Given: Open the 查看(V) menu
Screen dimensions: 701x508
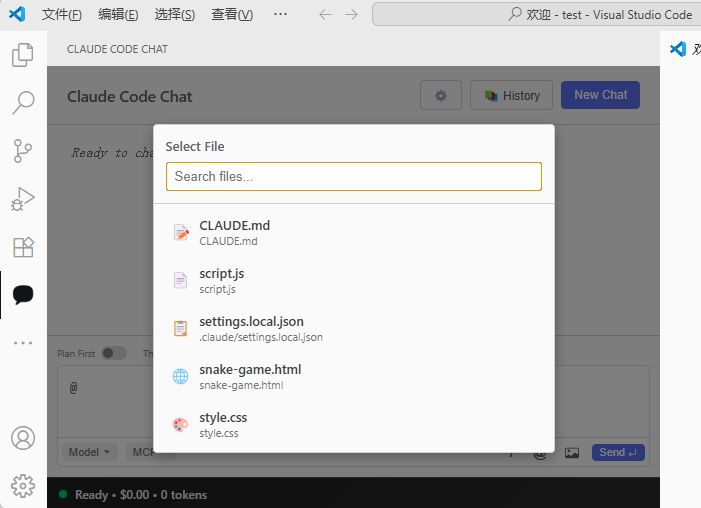Looking at the screenshot, I should tap(232, 15).
